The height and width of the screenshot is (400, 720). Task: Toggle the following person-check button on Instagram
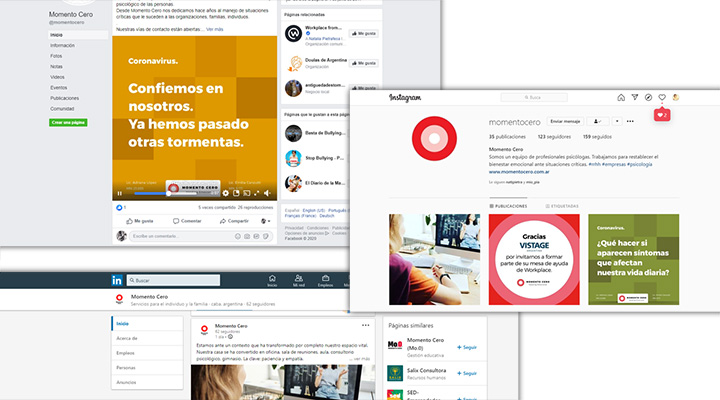pos(597,121)
